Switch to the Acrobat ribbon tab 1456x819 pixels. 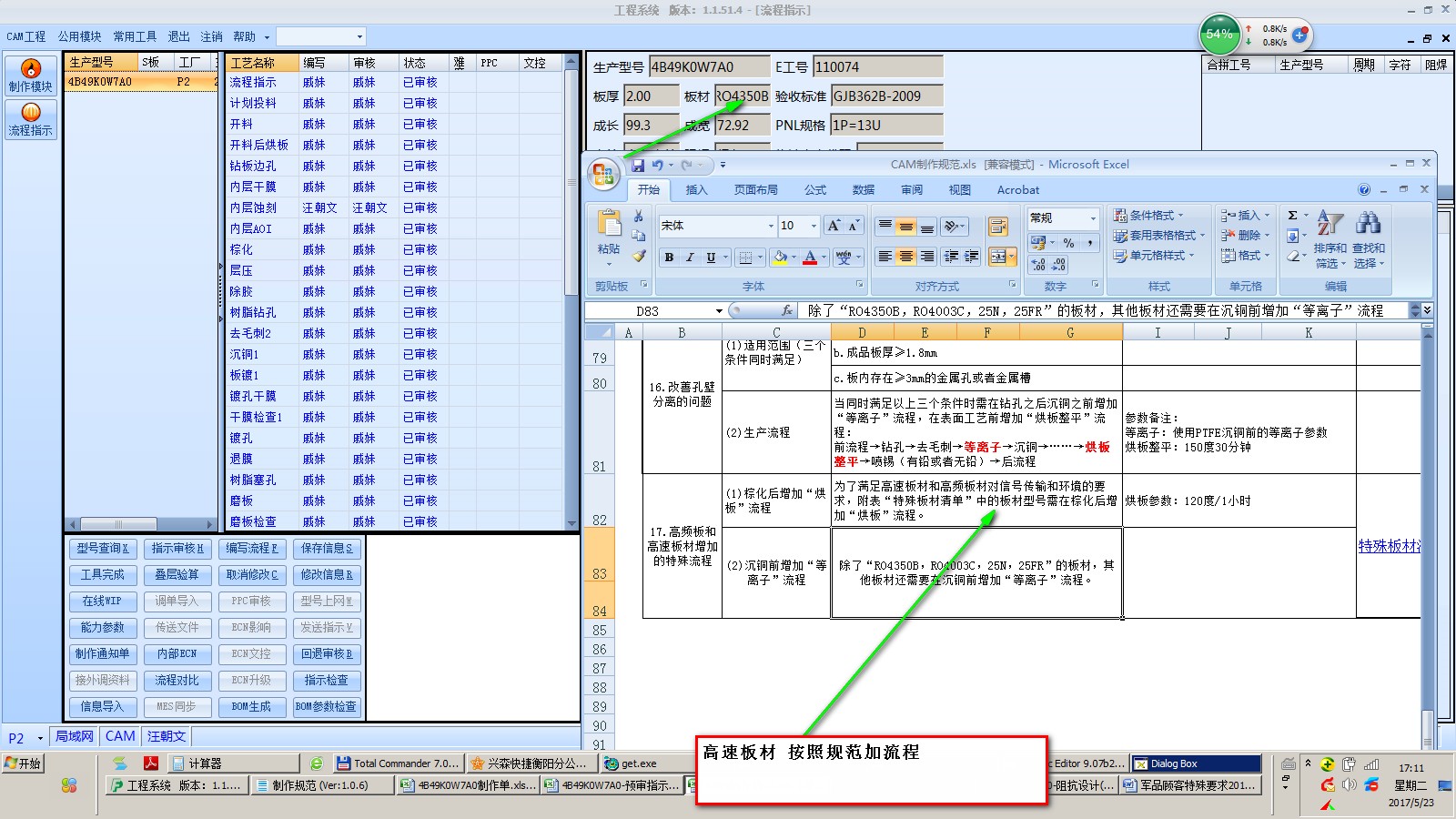click(x=1018, y=189)
